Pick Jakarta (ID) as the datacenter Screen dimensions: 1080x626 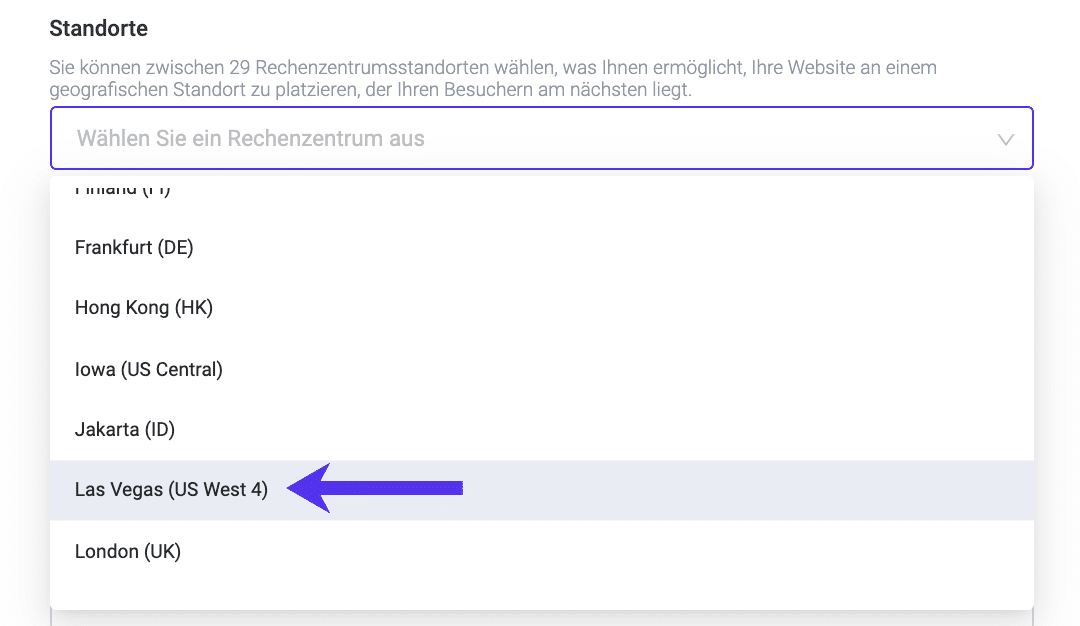point(124,428)
